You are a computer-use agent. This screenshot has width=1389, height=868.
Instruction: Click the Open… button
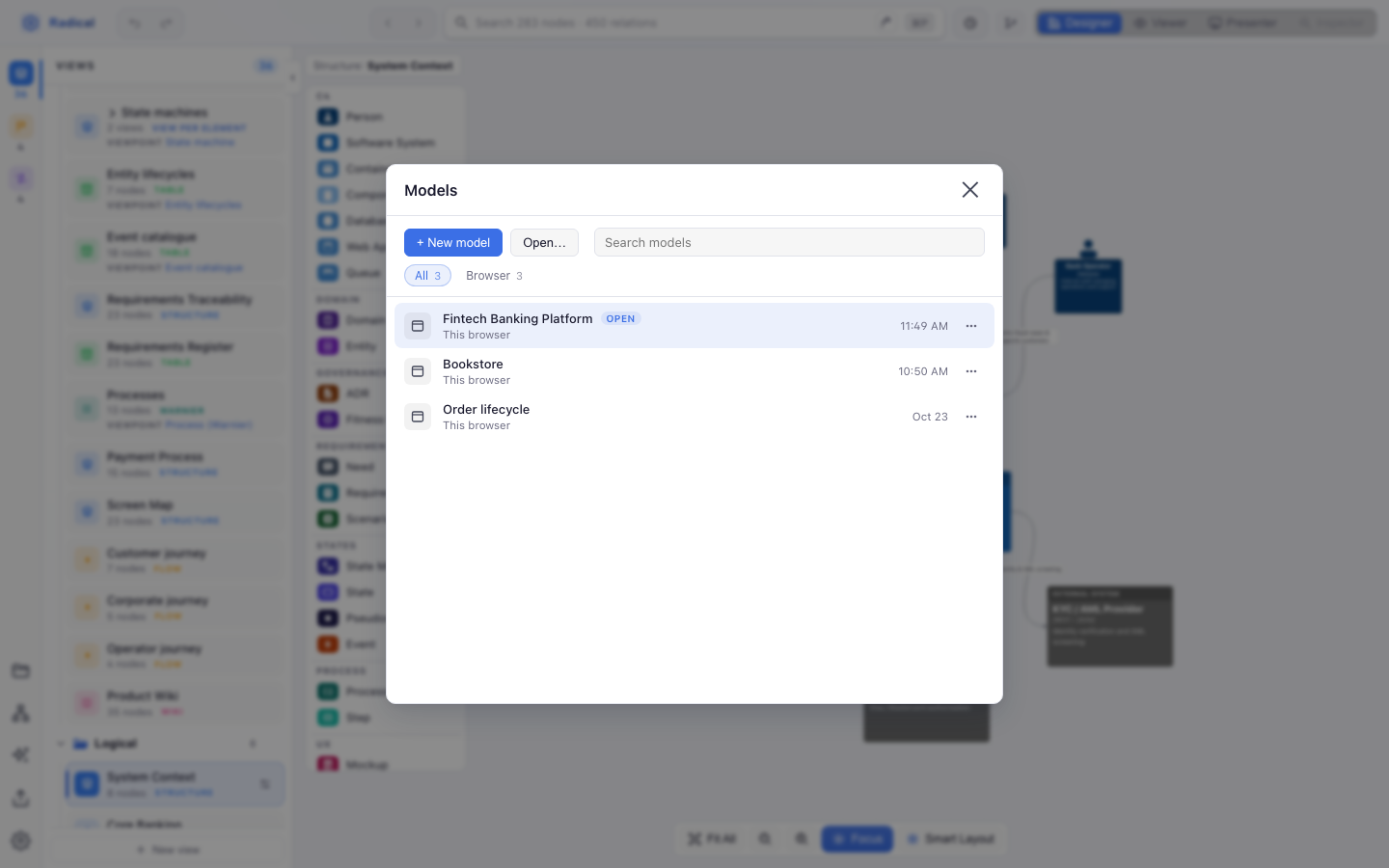coord(544,243)
